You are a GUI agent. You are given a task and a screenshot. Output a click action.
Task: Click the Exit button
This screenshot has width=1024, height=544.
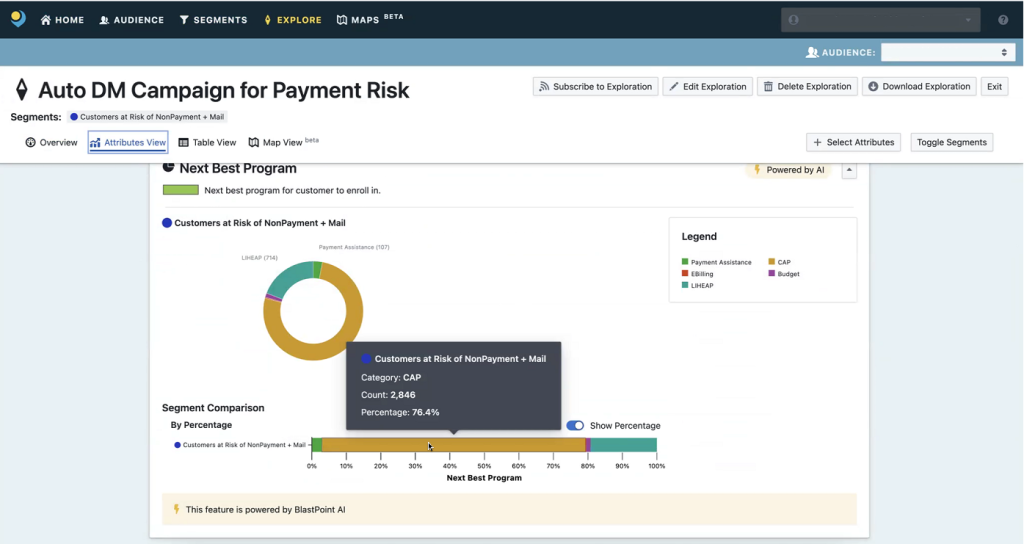coord(994,87)
